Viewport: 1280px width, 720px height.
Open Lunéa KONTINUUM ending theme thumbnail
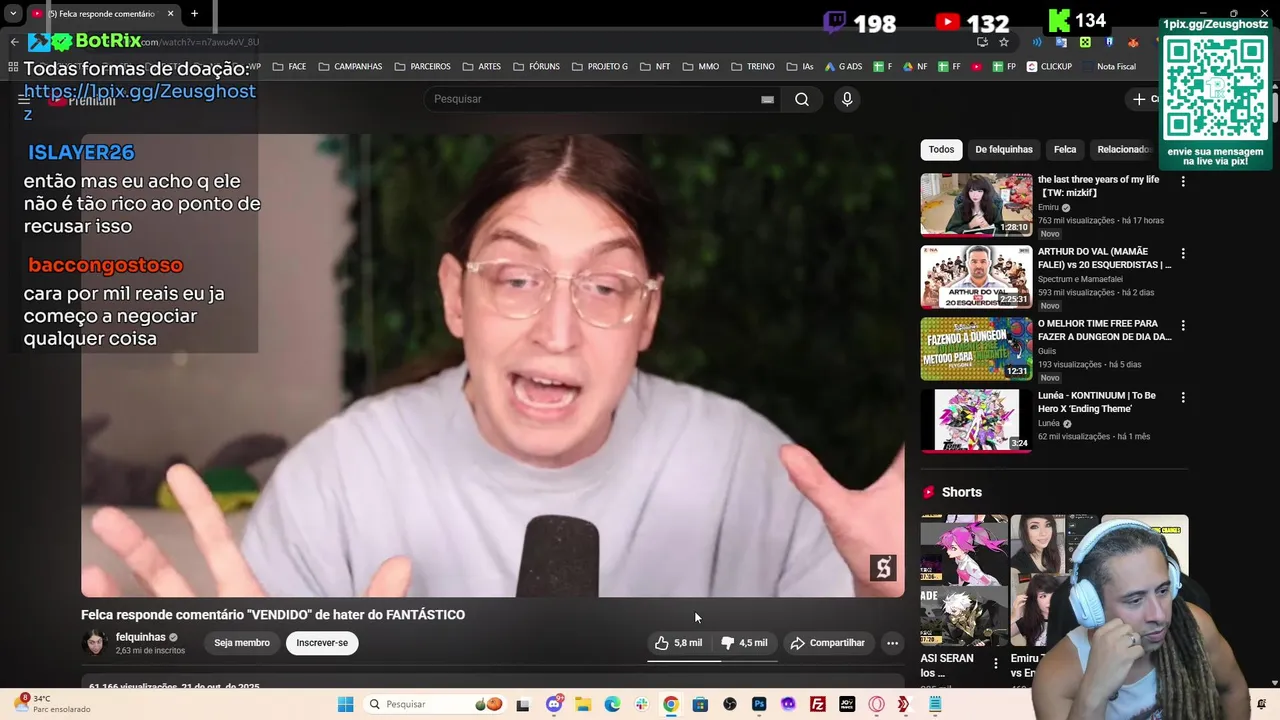pos(976,420)
